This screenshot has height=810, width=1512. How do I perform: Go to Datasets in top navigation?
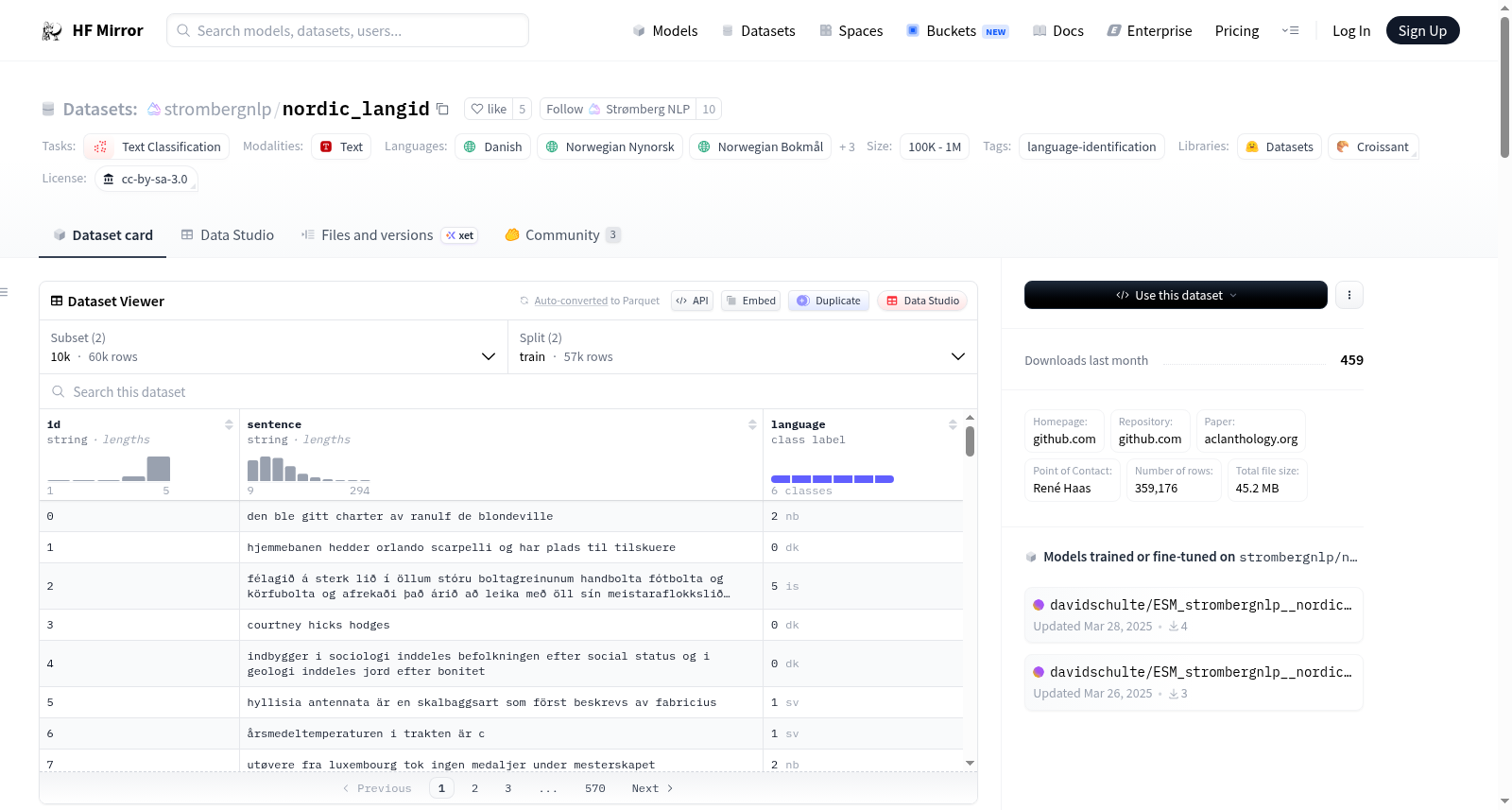(758, 31)
